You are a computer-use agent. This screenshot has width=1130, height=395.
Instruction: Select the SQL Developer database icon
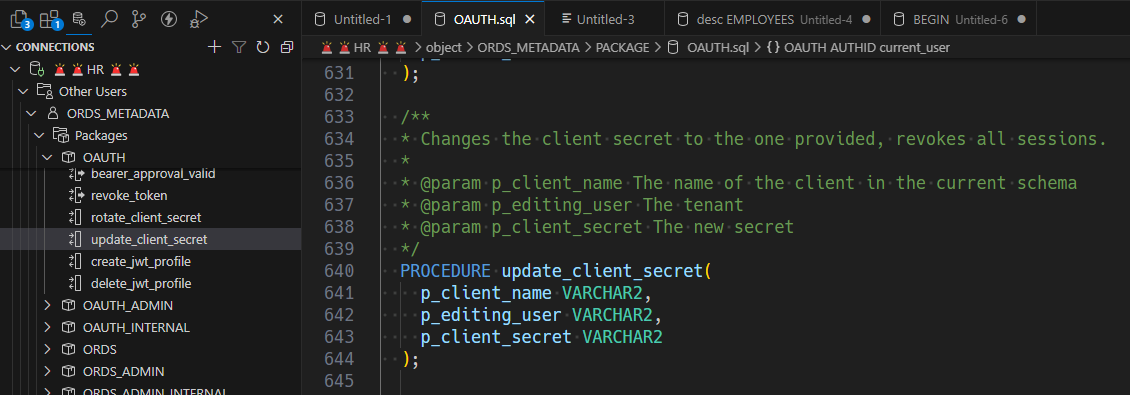[x=79, y=19]
